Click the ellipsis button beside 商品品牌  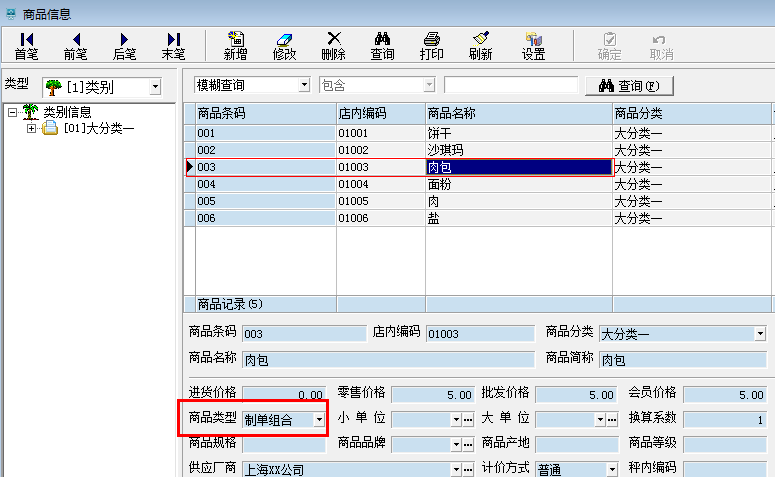pyautogui.click(x=468, y=445)
